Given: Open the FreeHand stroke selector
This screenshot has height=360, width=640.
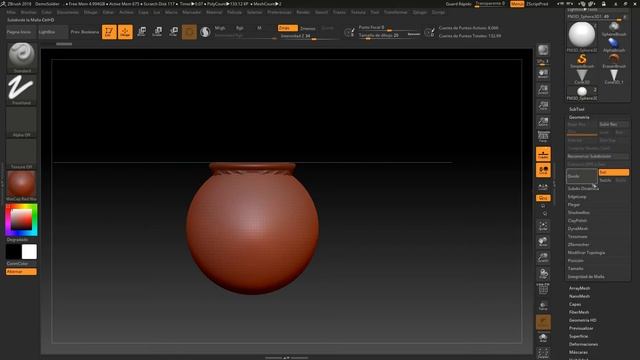Looking at the screenshot, I should 21,89.
